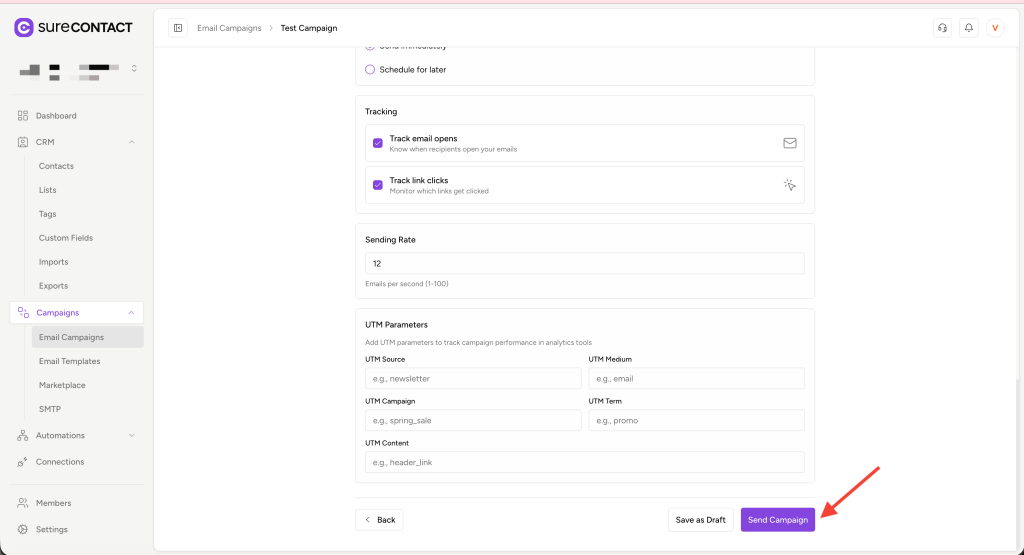Open Connections in the sidebar
Screen dimensions: 1024x555
pyautogui.click(x=60, y=462)
